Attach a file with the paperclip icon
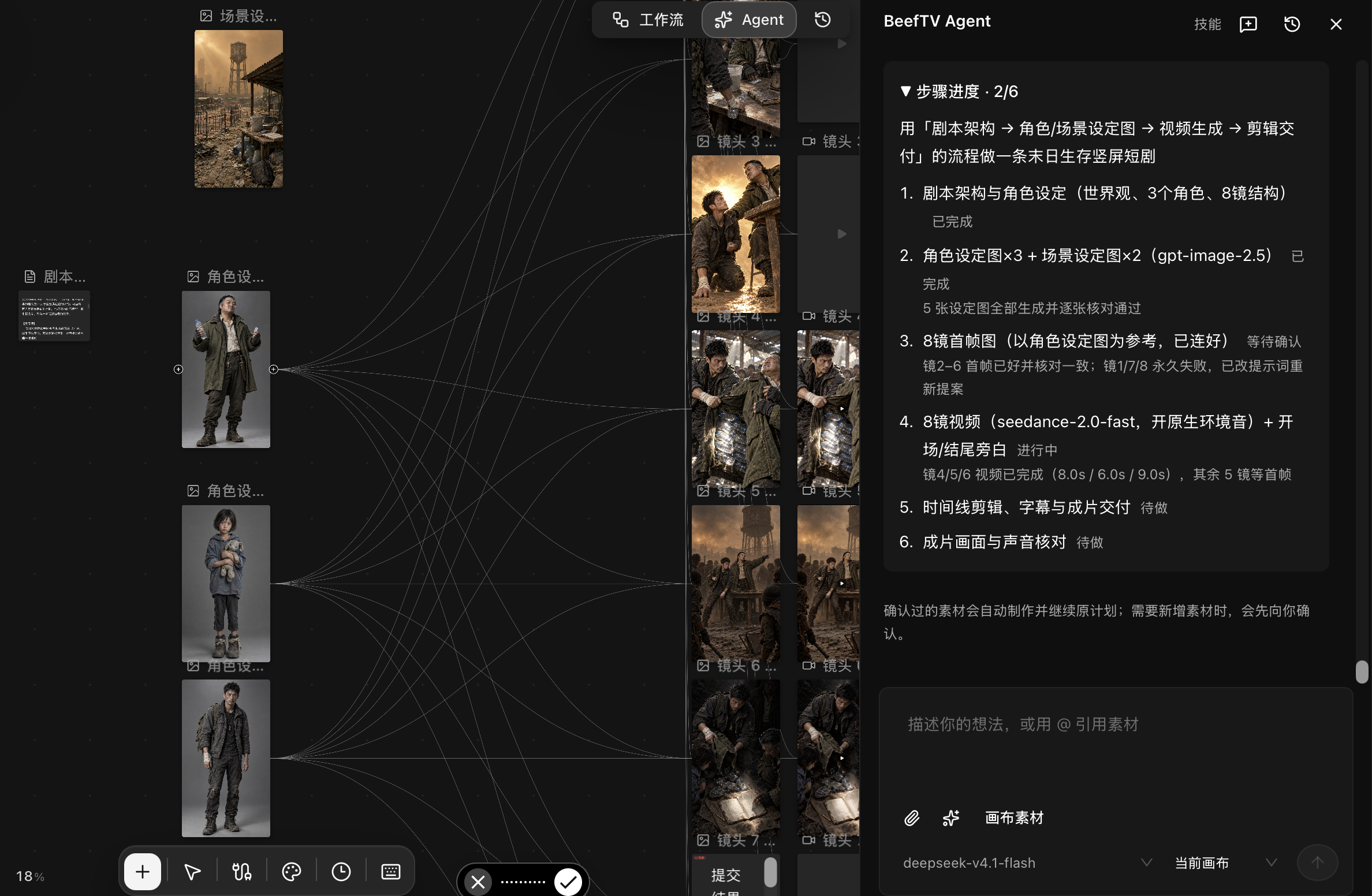Screen dimensions: 1372x896 tap(911, 818)
